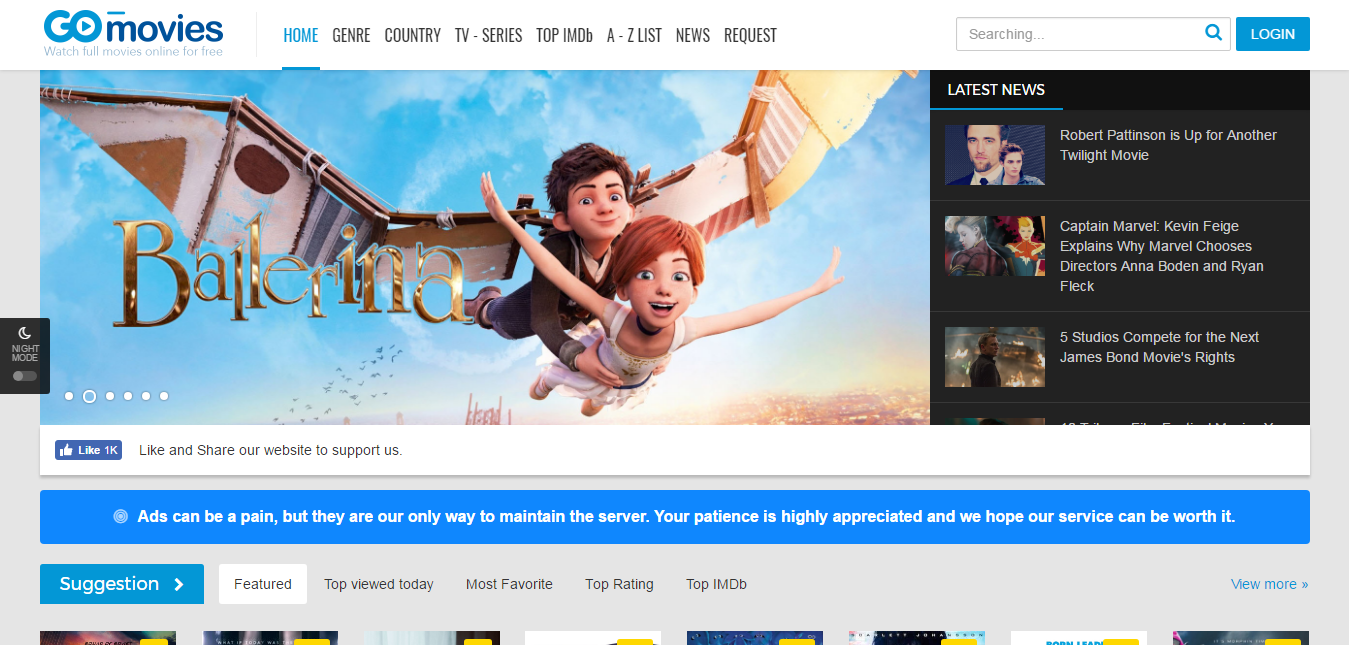Open the NEWS page
Screen dimensions: 1349x645
click(693, 35)
